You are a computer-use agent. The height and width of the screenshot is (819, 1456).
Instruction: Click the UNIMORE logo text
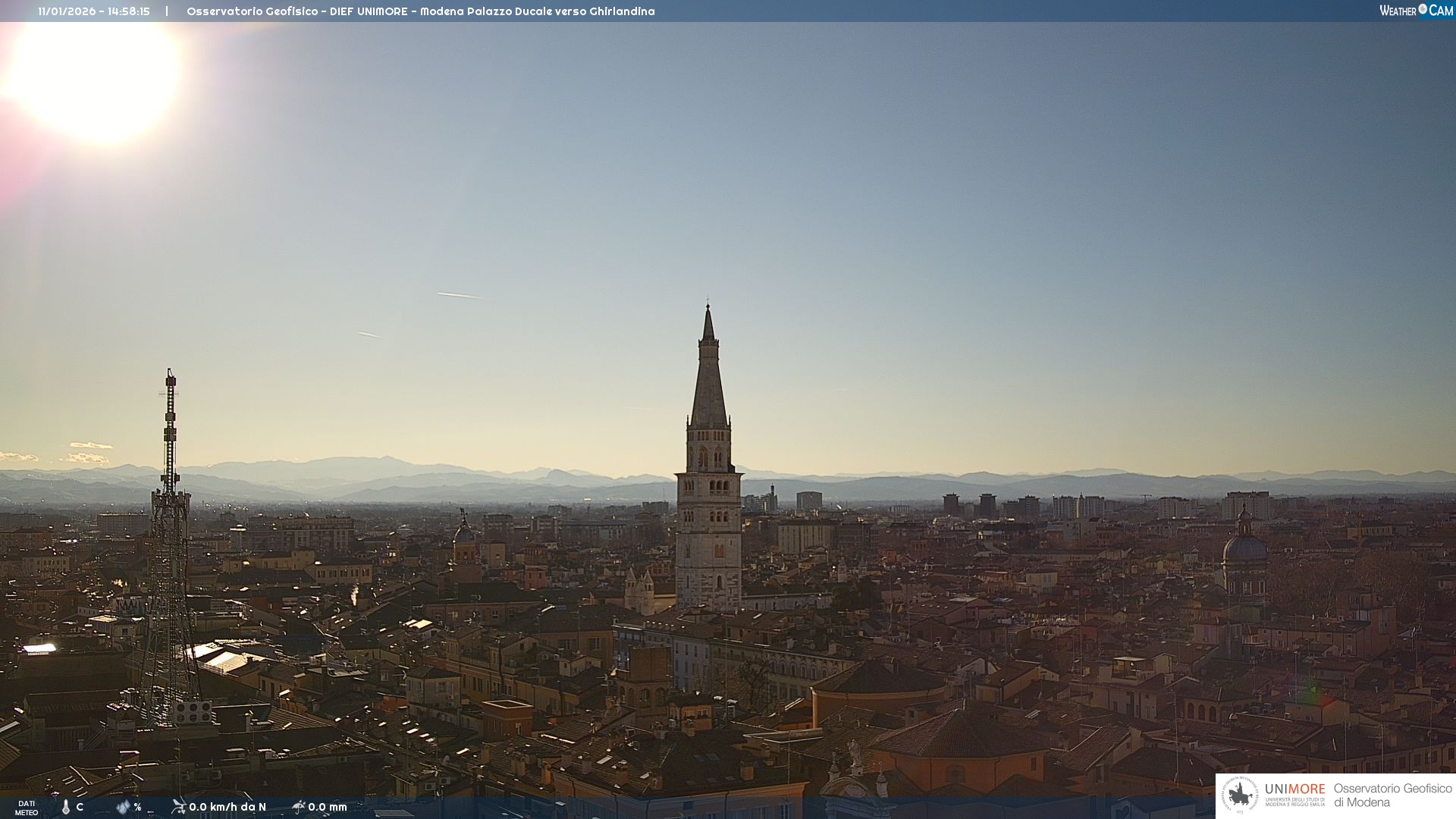1295,789
